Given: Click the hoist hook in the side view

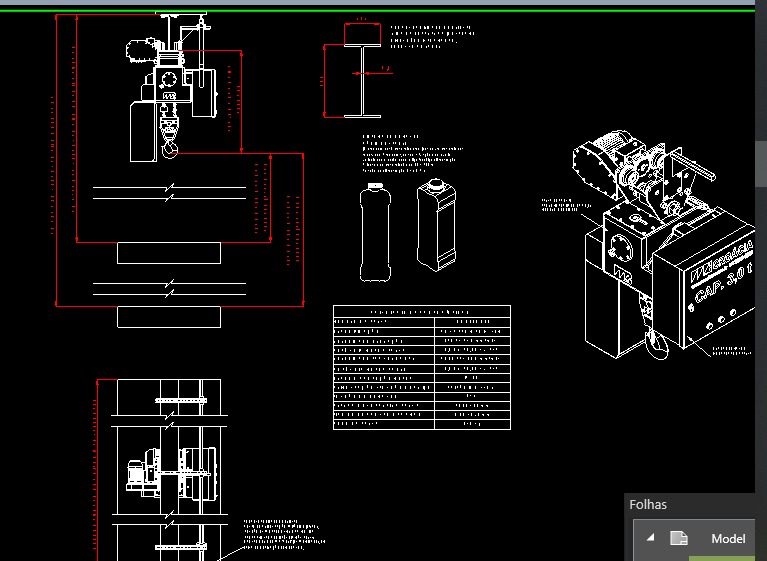Looking at the screenshot, I should (170, 148).
